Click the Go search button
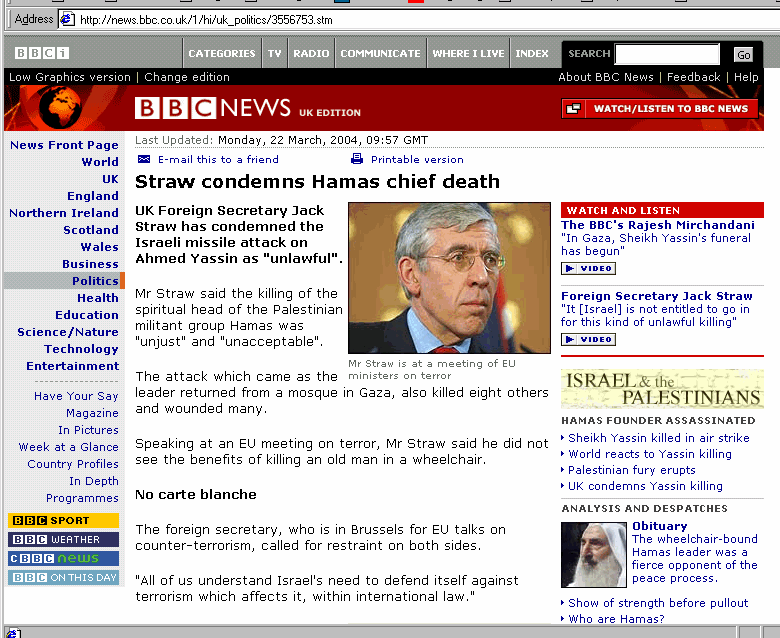The image size is (780, 638). tap(744, 55)
